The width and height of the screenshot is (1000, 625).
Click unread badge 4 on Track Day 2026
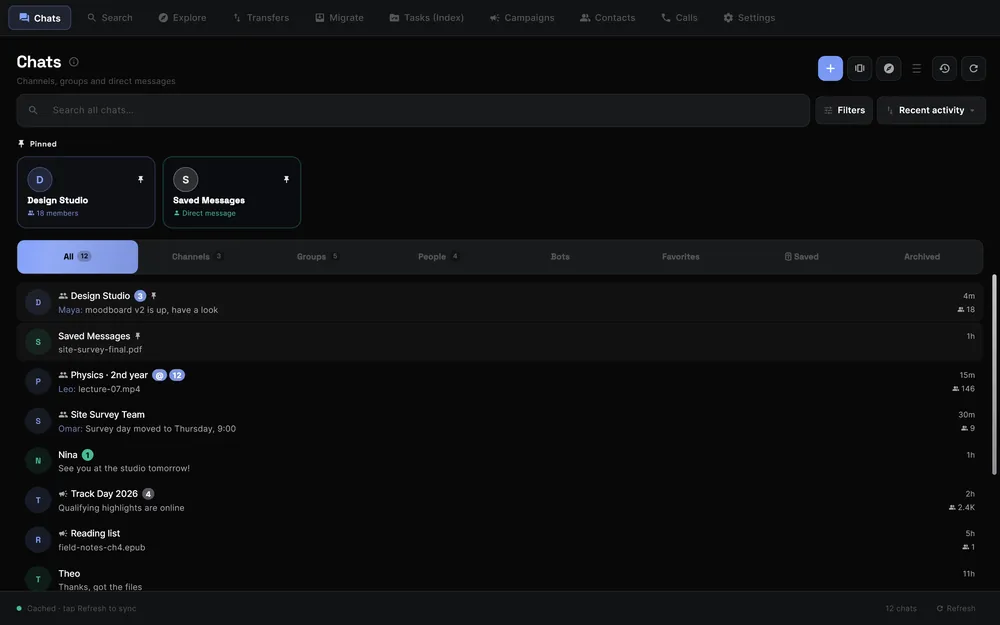tap(148, 494)
